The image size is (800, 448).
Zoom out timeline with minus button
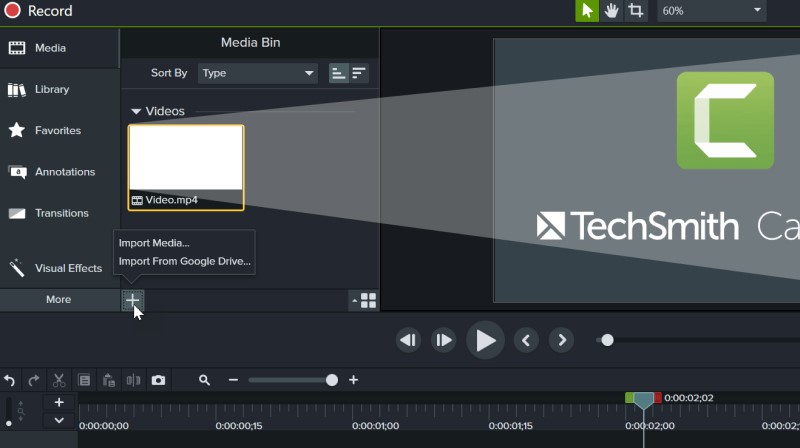pos(233,380)
